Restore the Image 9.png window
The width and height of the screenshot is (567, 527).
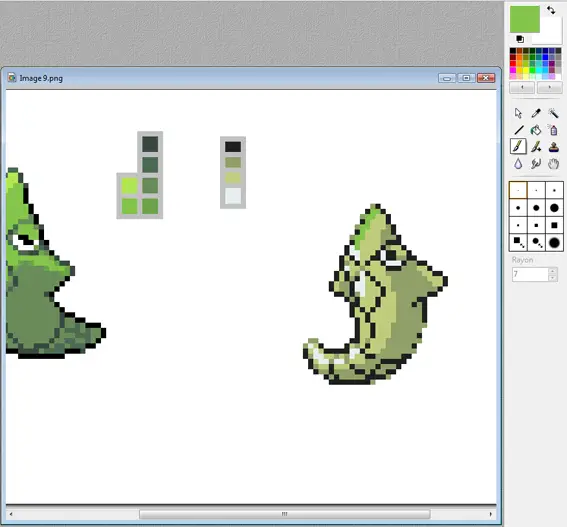[466, 78]
